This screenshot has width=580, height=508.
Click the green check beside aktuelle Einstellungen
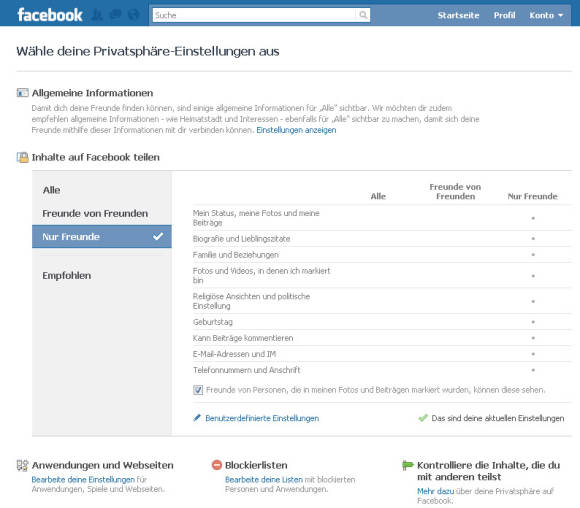pos(422,418)
